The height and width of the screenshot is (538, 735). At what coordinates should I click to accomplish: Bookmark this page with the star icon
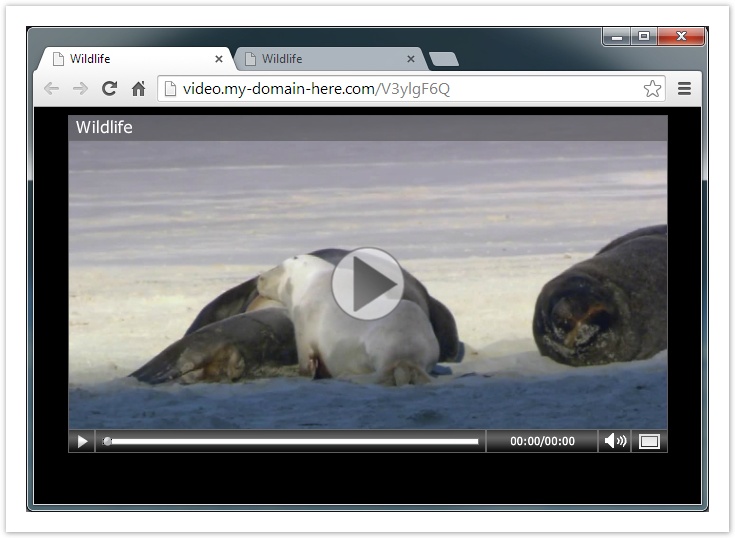click(652, 89)
